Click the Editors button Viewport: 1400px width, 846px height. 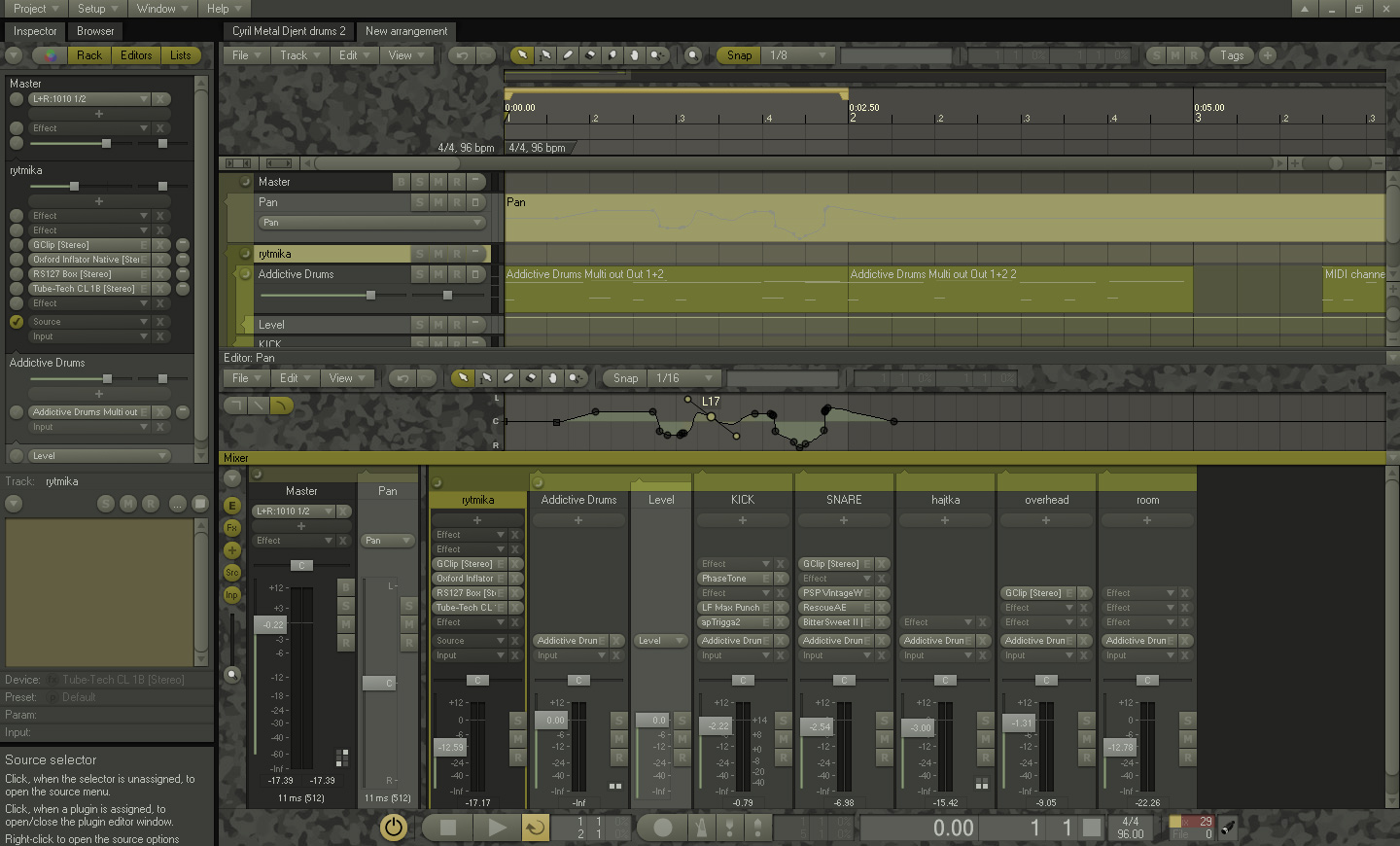click(136, 55)
